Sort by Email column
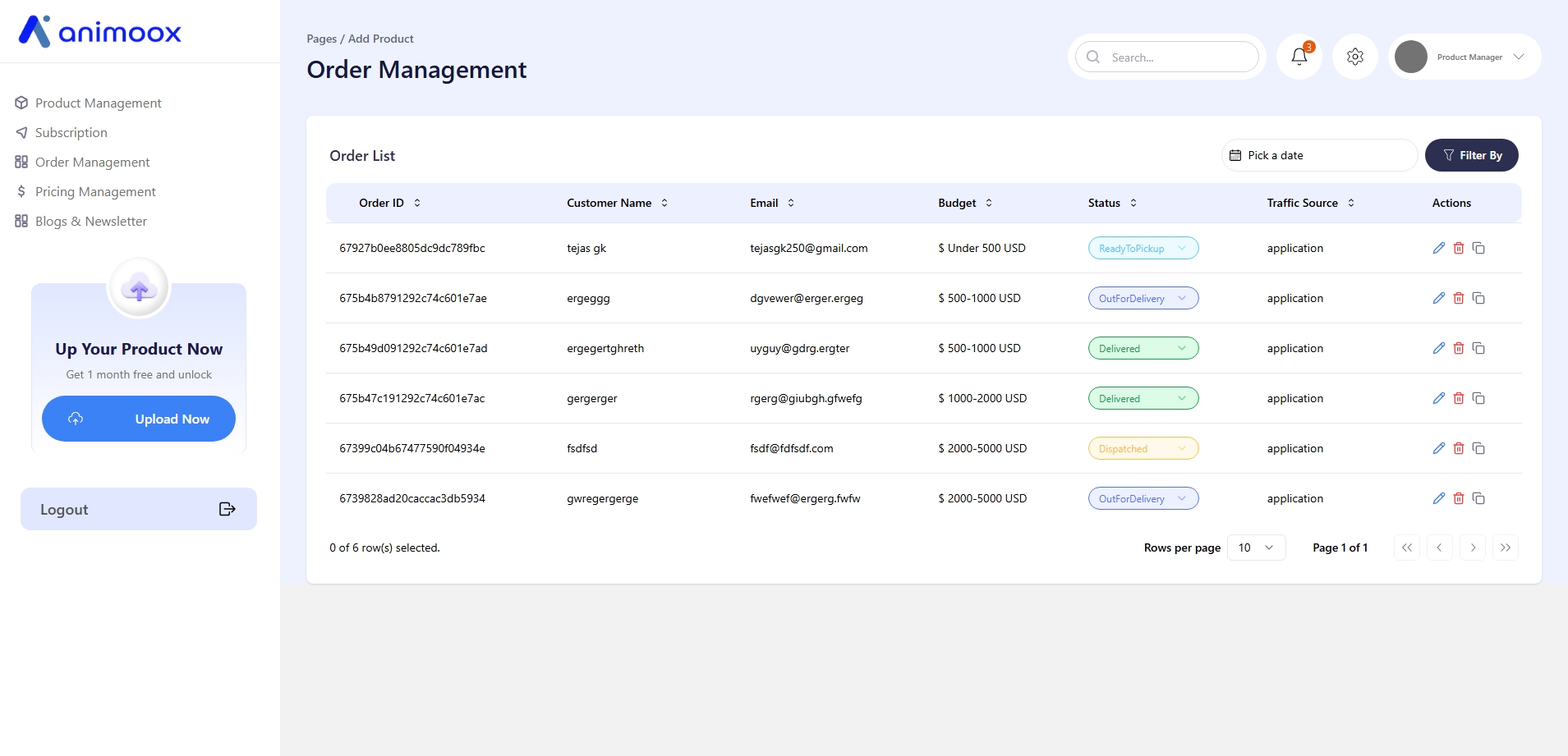This screenshot has width=1568, height=756. click(772, 203)
